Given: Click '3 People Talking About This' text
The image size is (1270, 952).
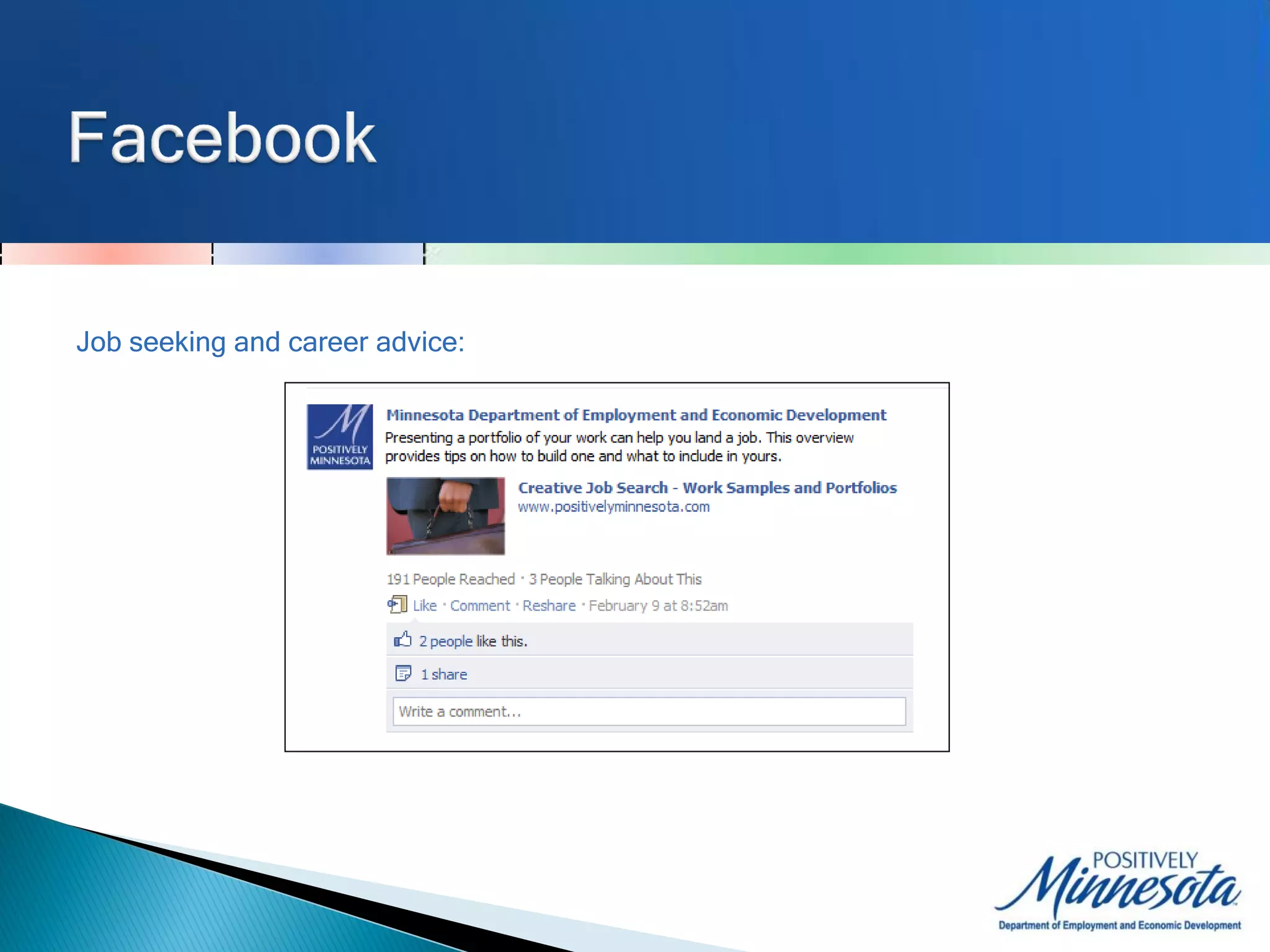Looking at the screenshot, I should 615,579.
